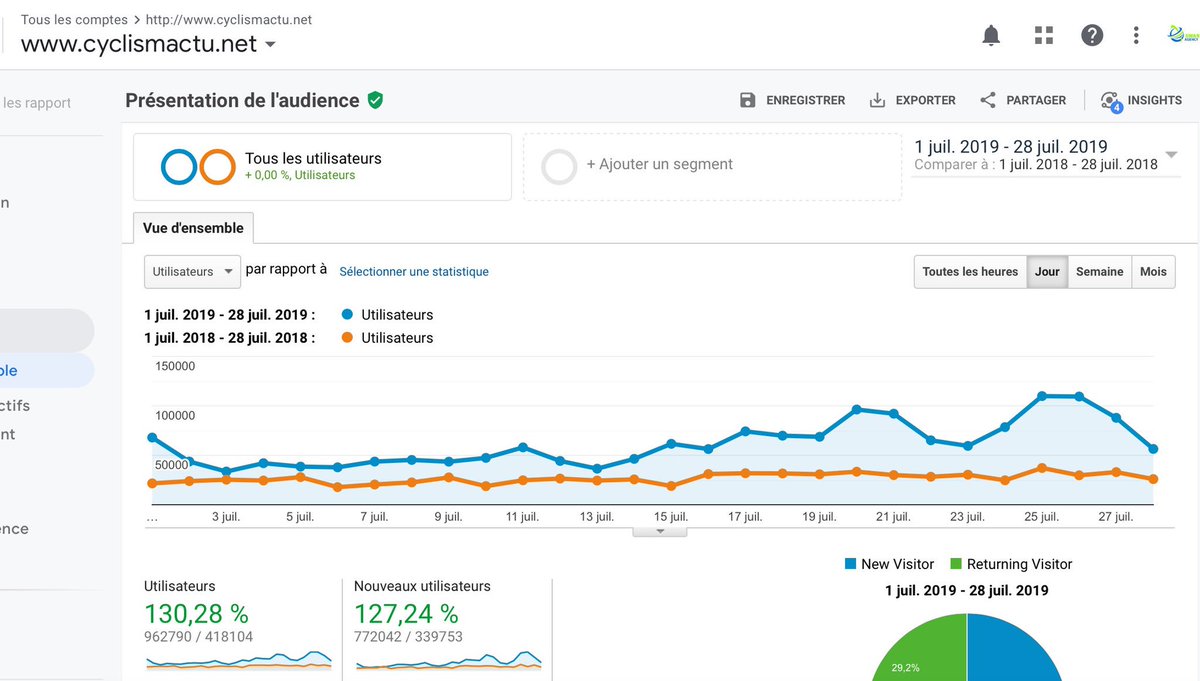Viewport: 1200px width, 681px height.
Task: Click the 772042 / 339753 value text
Action: [408, 636]
